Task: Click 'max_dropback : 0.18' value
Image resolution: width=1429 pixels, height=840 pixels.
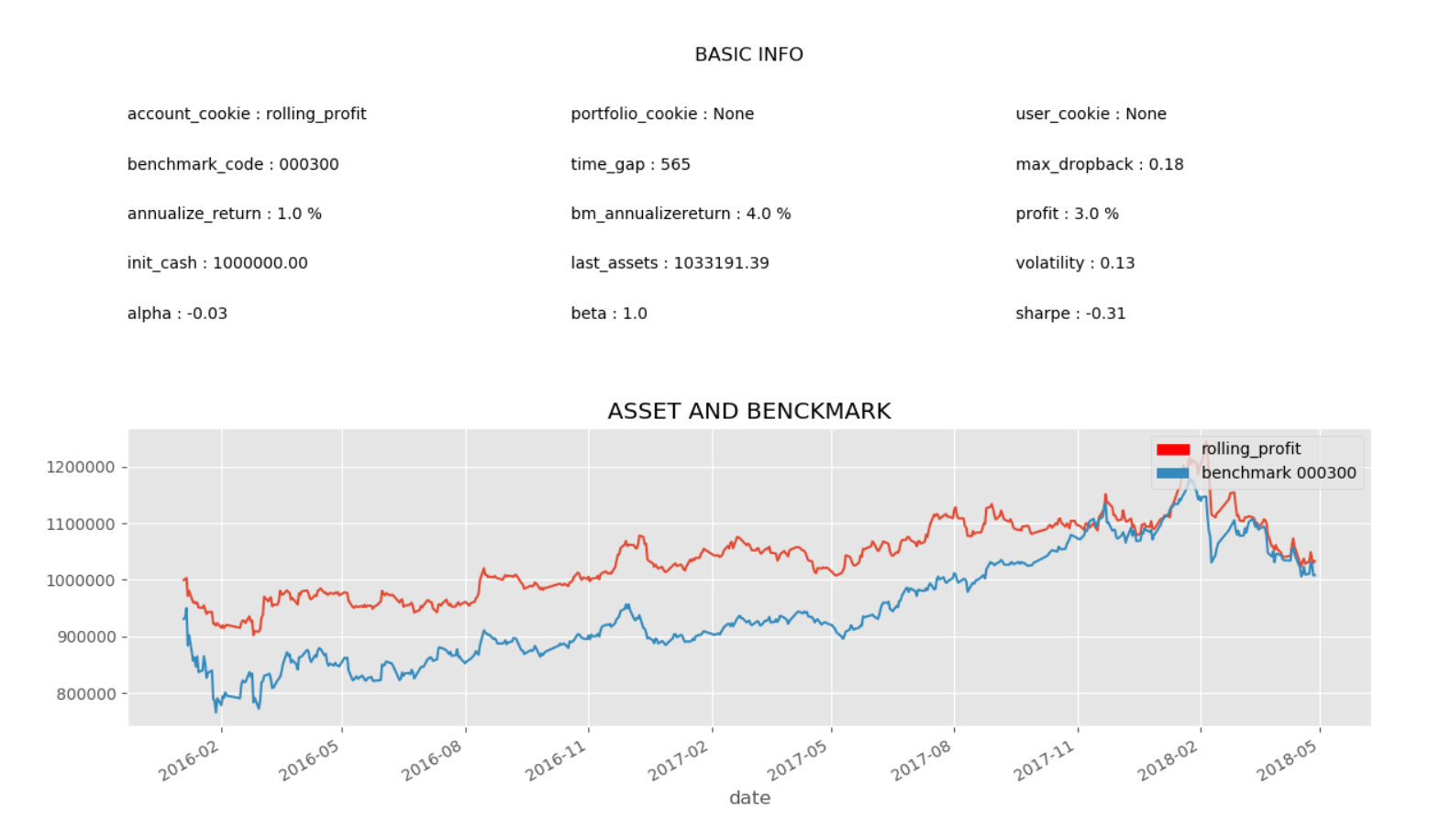Action: click(x=1099, y=164)
